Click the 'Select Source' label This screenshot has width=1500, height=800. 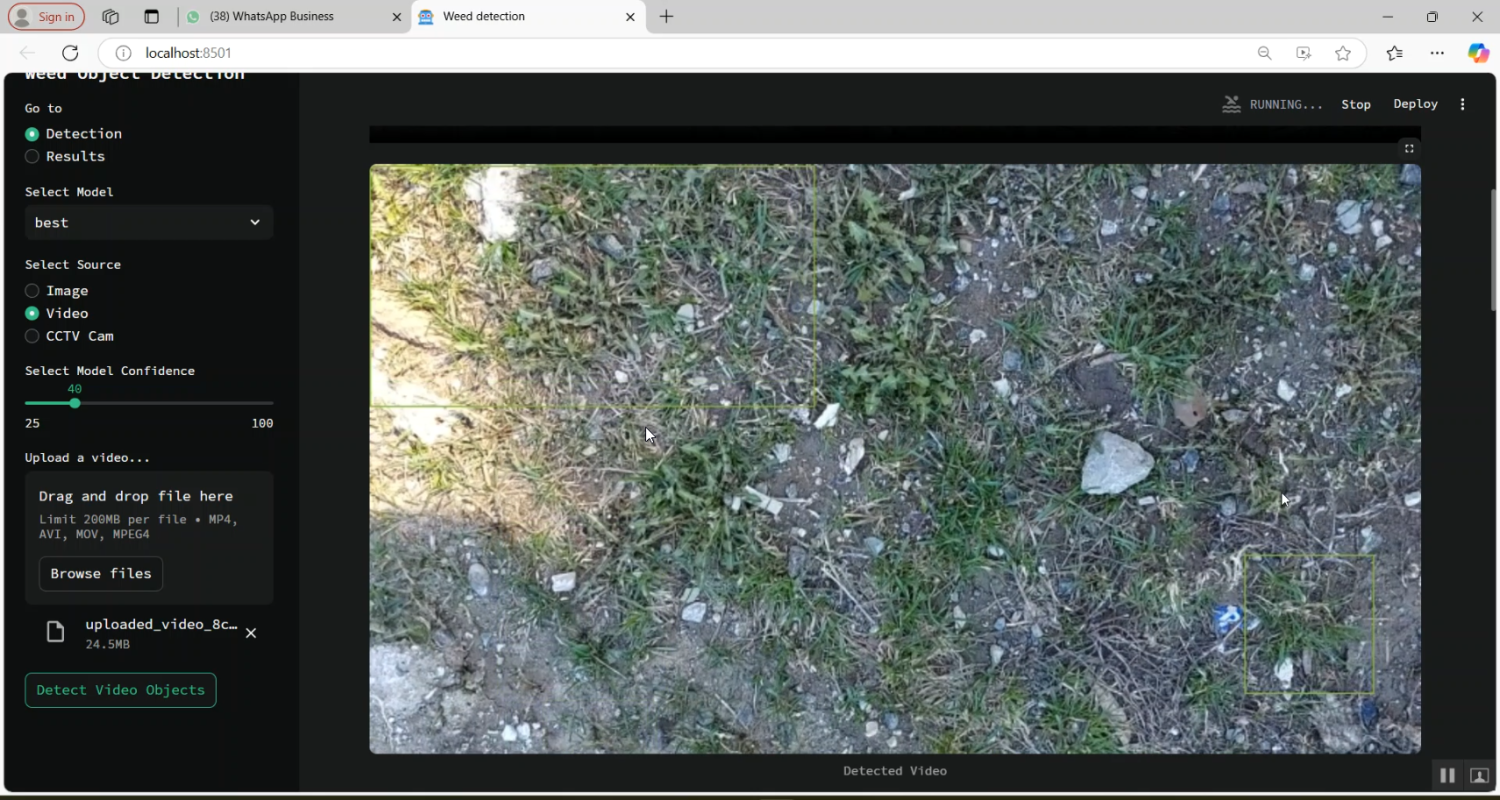73,265
